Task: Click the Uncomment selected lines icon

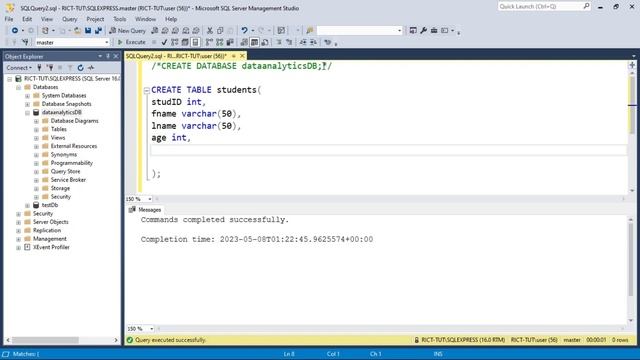Action: [289, 42]
